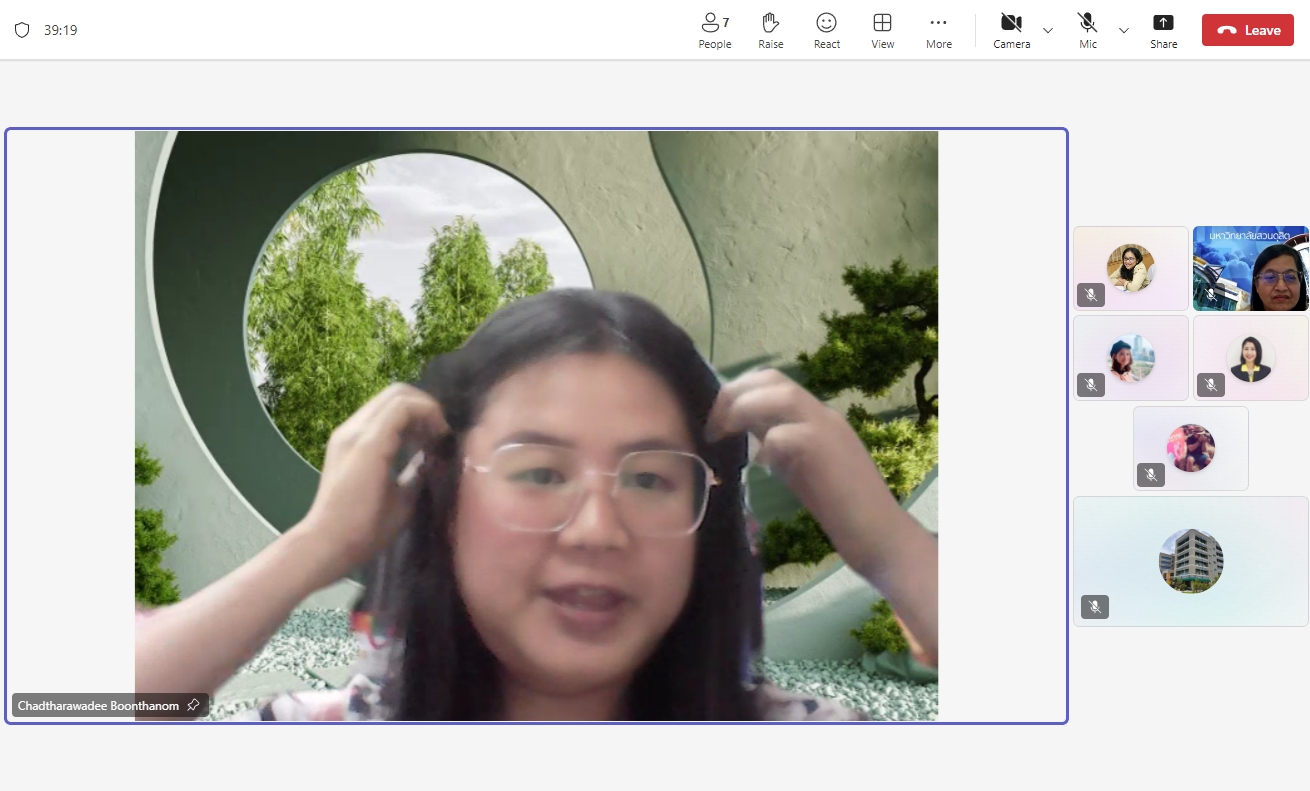Select the participant tile with yellow jacket avatar
The image size is (1310, 791).
(1250, 358)
